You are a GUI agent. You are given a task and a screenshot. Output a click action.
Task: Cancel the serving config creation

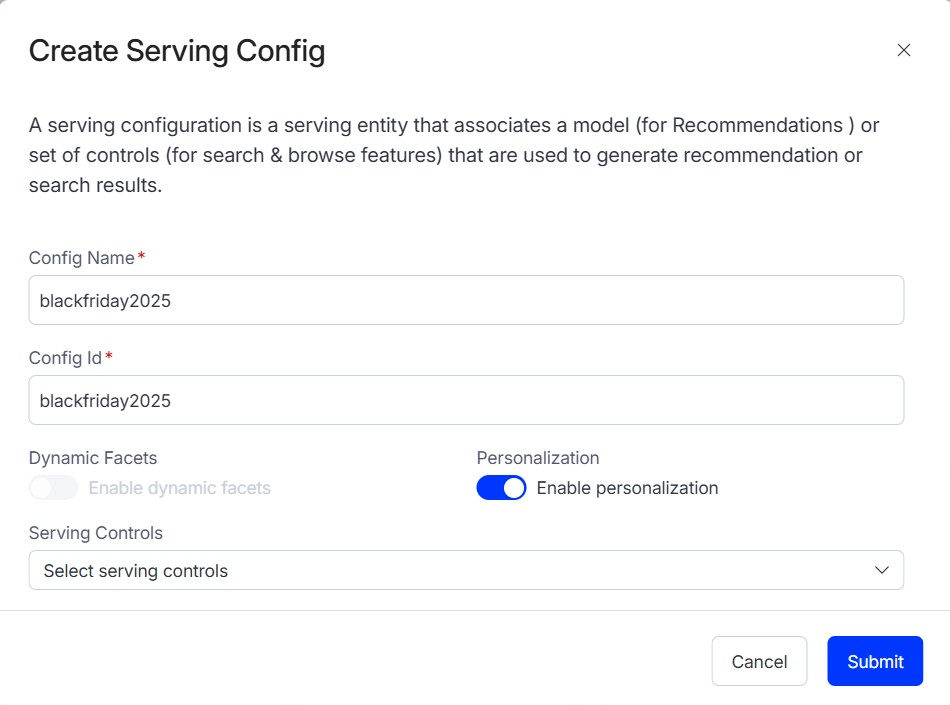pos(759,661)
